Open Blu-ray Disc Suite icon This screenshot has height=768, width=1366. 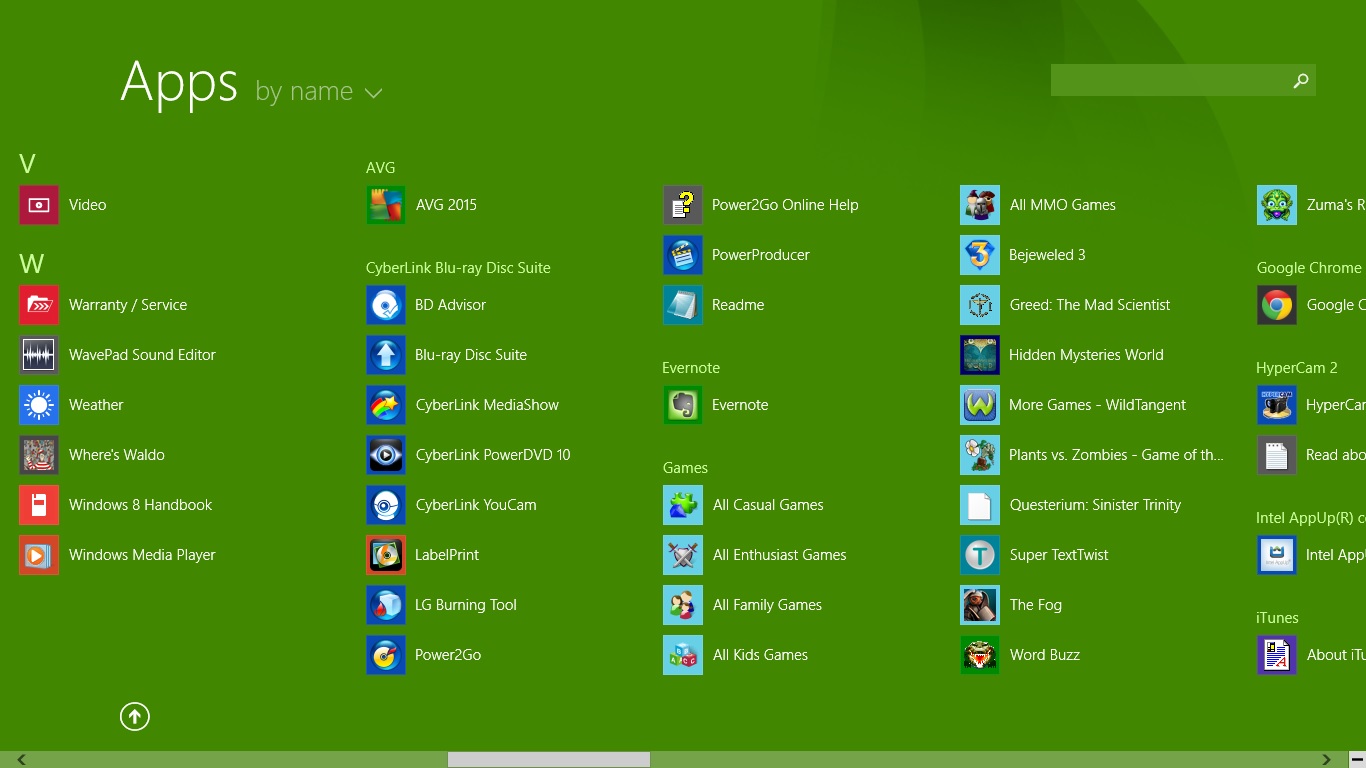386,355
